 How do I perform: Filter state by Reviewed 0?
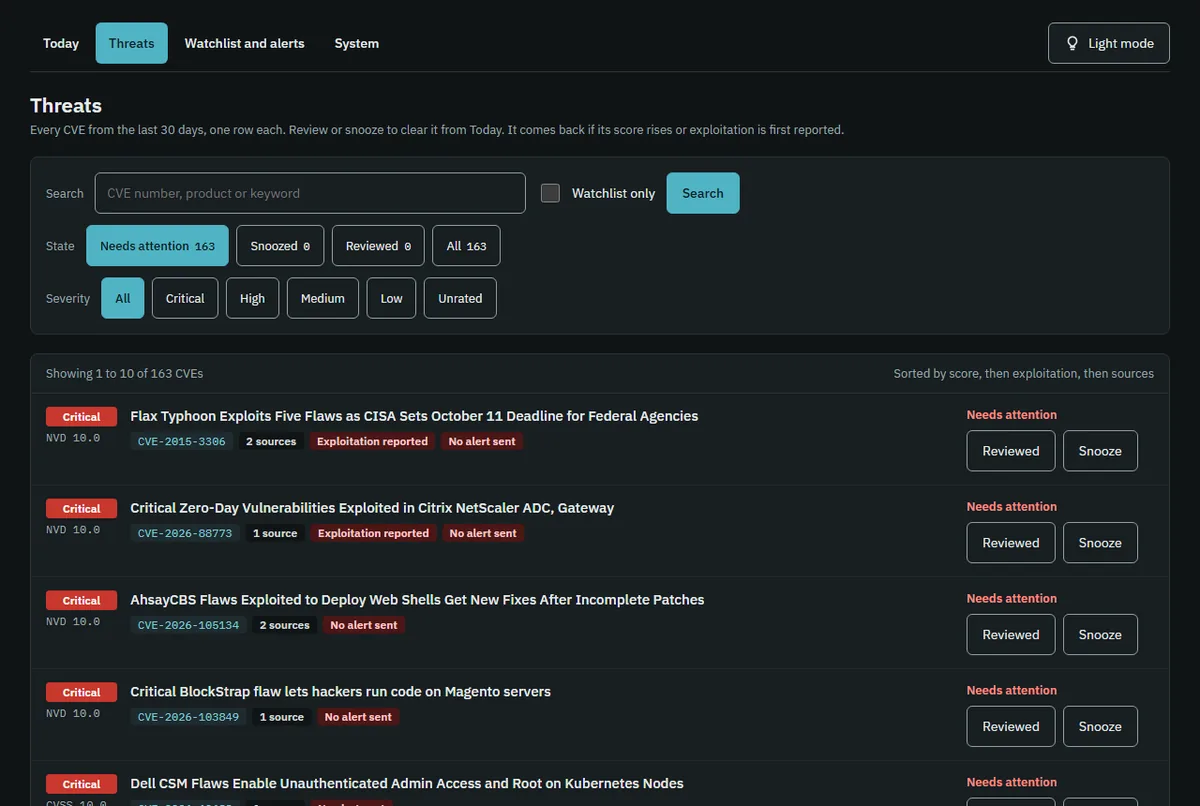coord(378,246)
